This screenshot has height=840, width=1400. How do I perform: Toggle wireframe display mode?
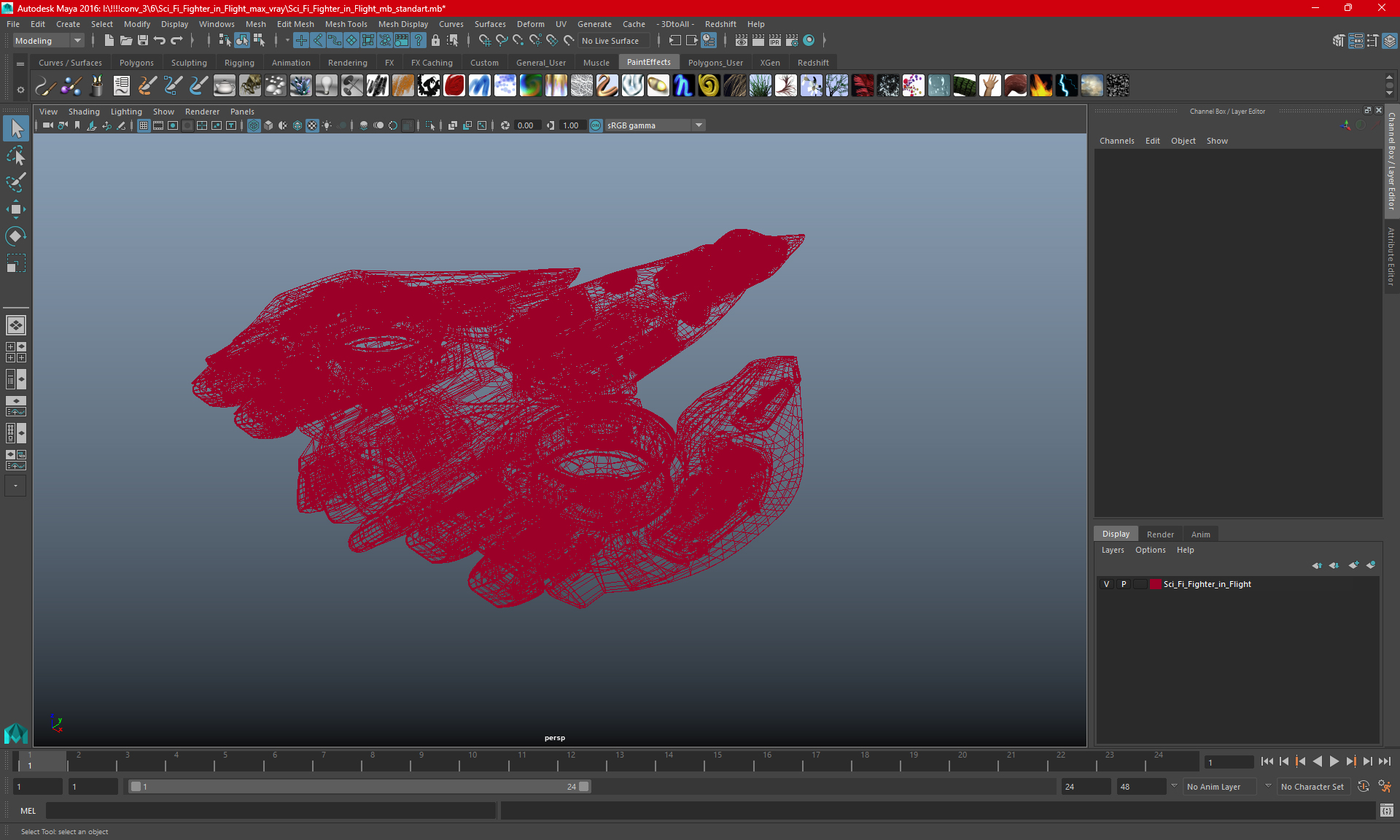click(254, 125)
